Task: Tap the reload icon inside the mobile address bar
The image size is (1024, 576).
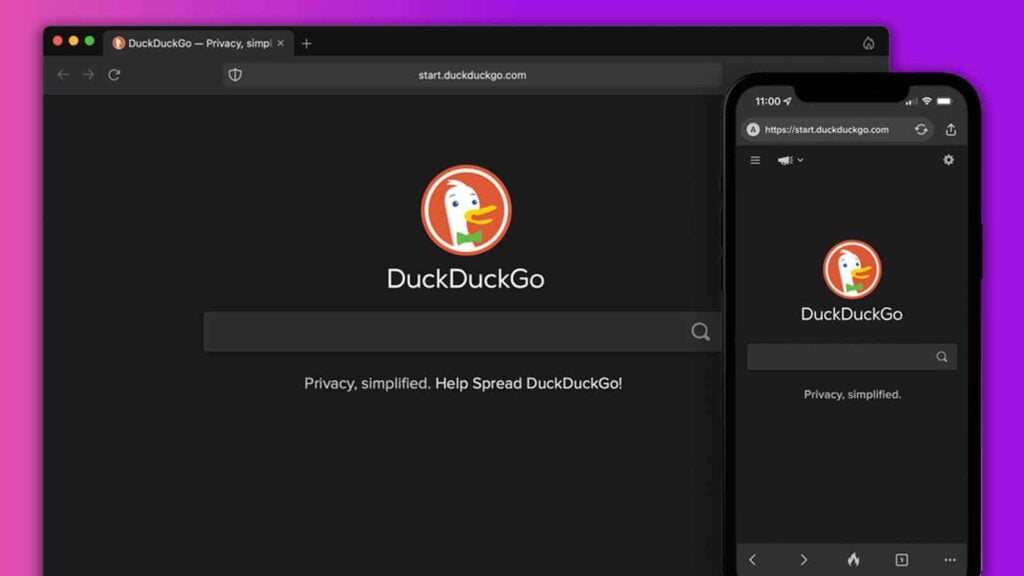Action: pos(921,129)
